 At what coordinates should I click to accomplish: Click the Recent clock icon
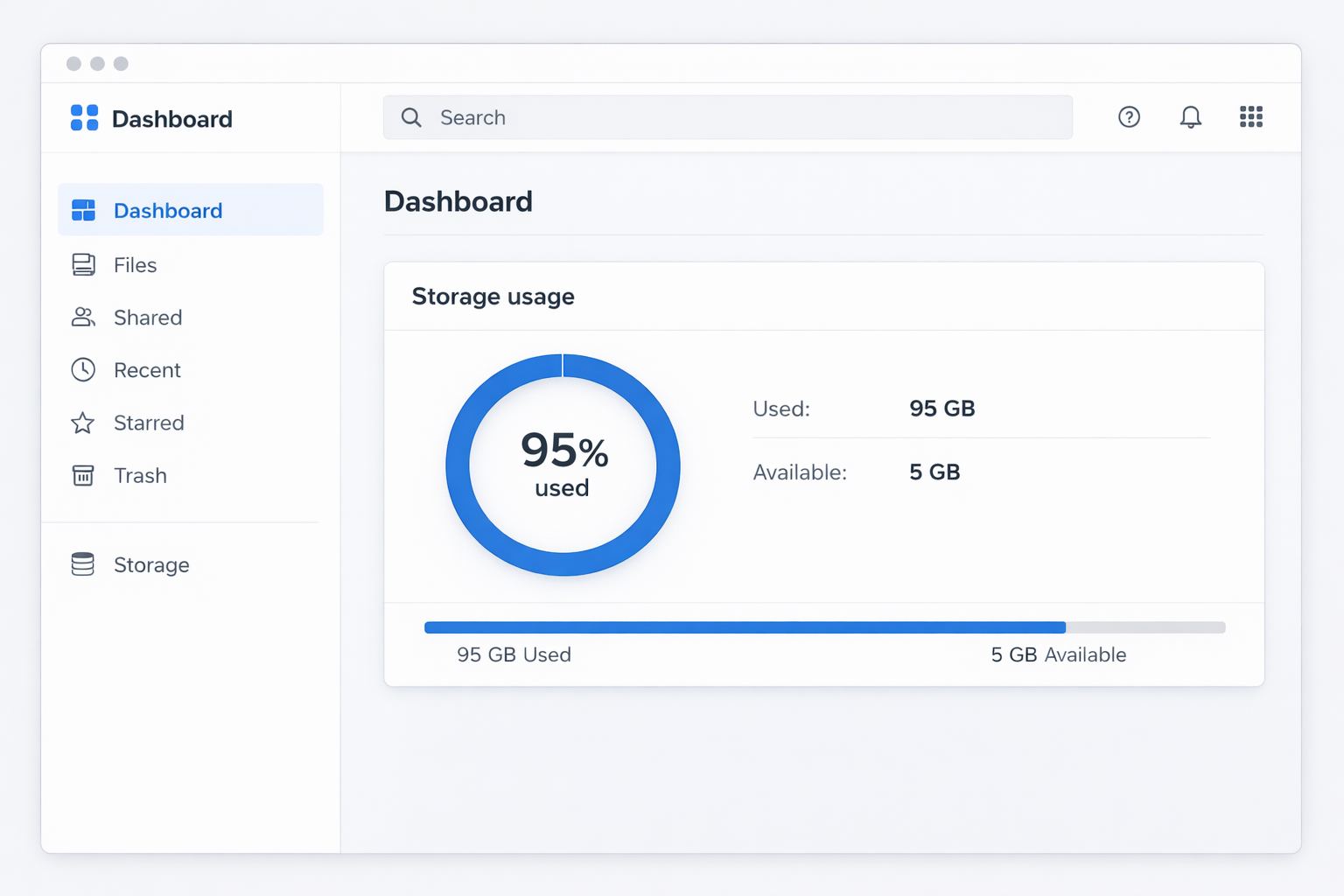tap(83, 370)
